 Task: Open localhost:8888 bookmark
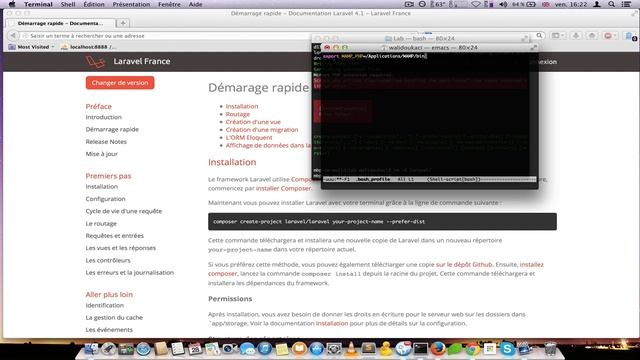[88, 47]
